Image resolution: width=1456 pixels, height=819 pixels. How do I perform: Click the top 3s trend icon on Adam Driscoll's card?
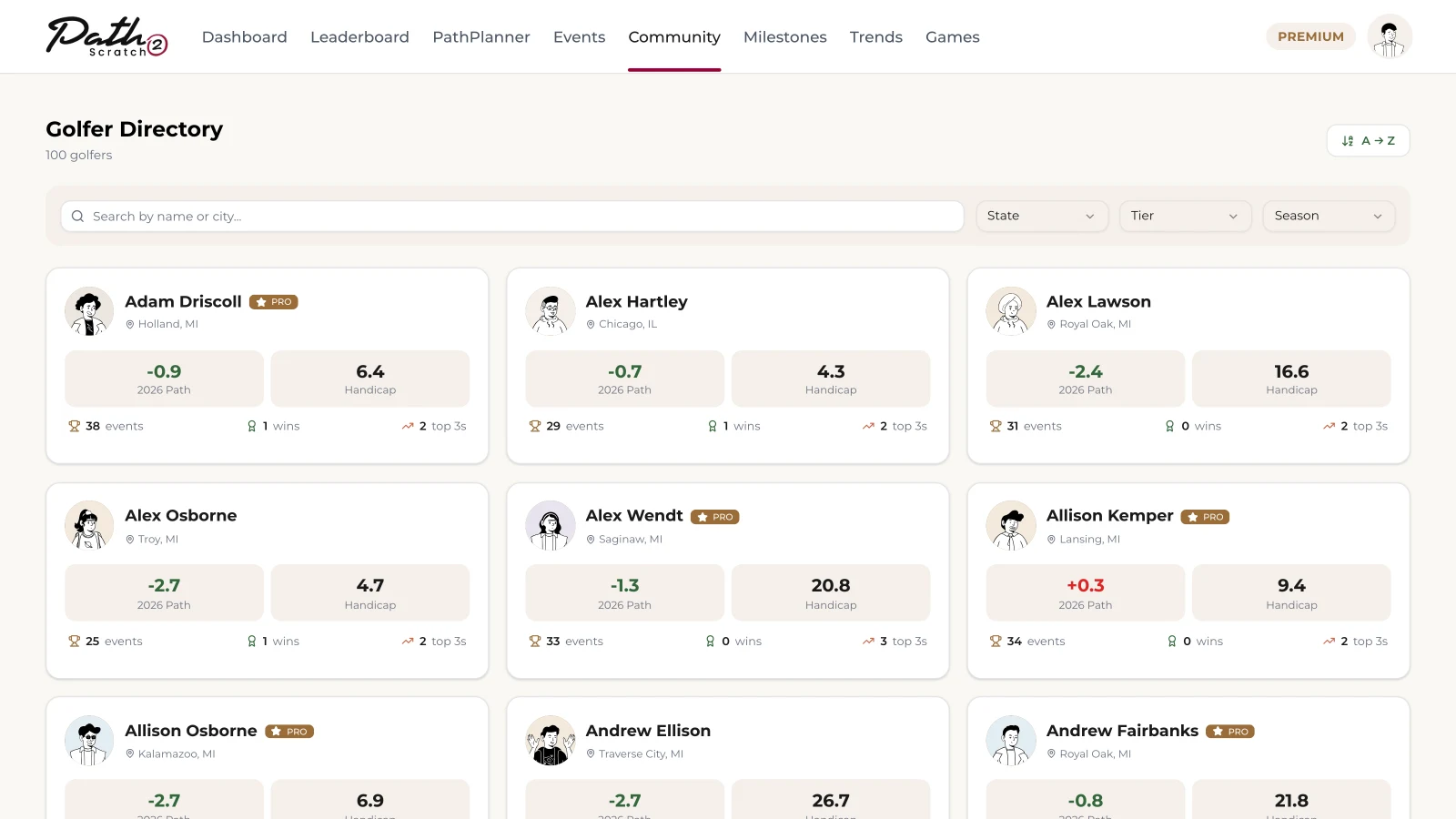click(x=408, y=426)
